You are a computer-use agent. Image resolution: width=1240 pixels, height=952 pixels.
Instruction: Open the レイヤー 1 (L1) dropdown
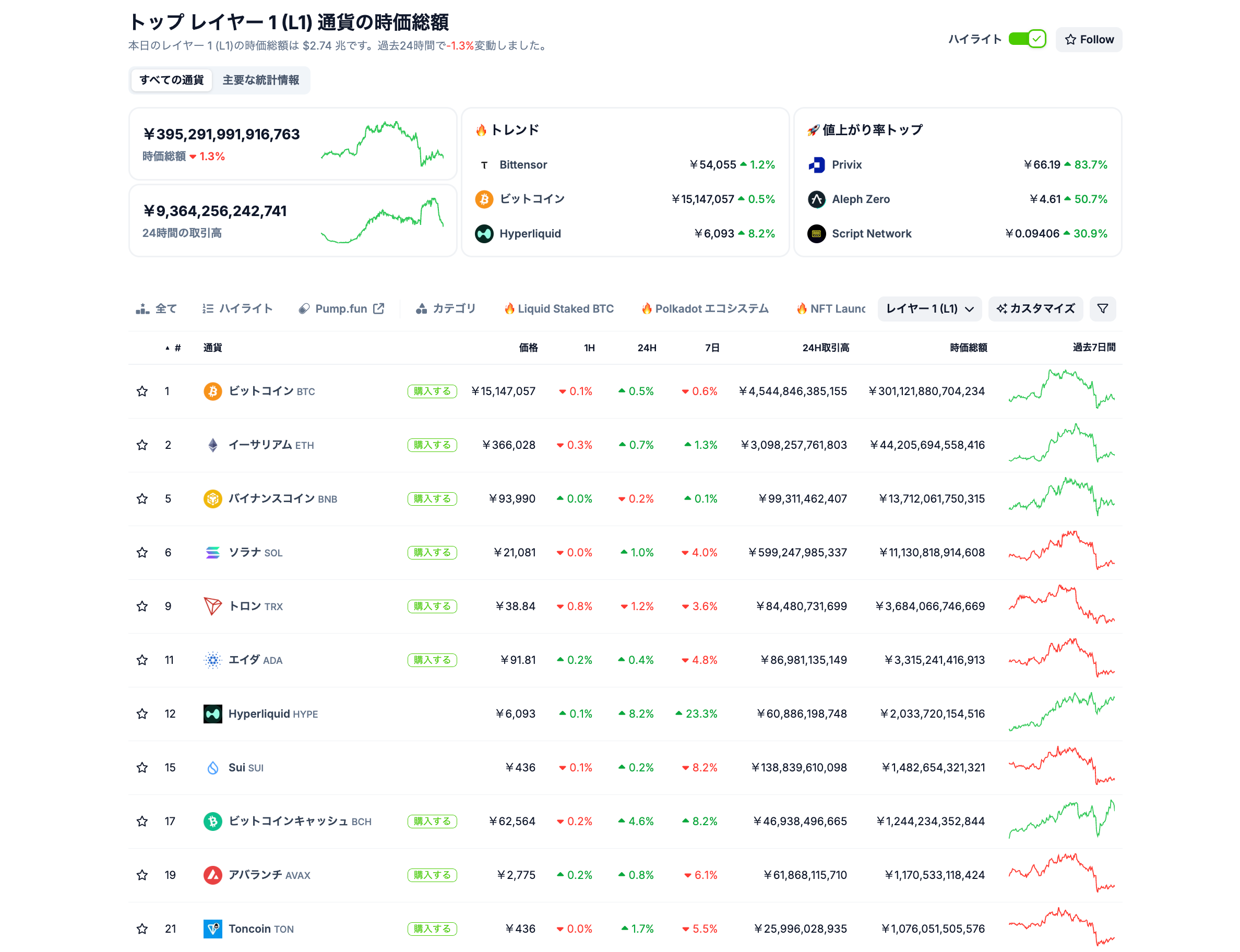click(929, 309)
